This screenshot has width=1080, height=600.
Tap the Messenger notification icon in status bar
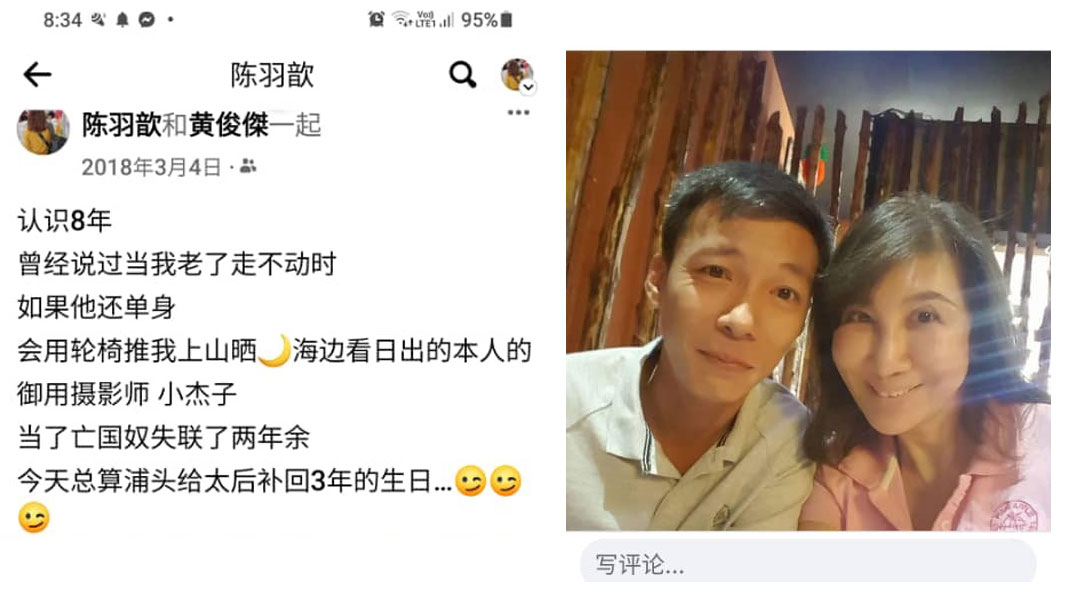146,20
